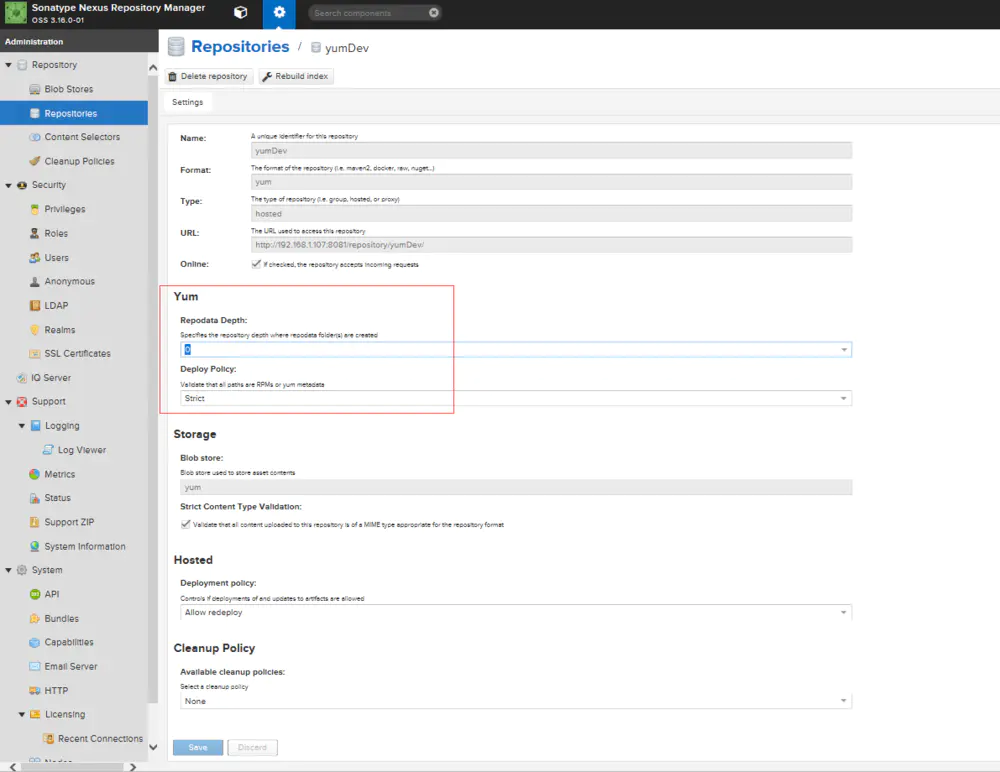
Task: Click the Log Viewer icon
Action: [x=48, y=450]
